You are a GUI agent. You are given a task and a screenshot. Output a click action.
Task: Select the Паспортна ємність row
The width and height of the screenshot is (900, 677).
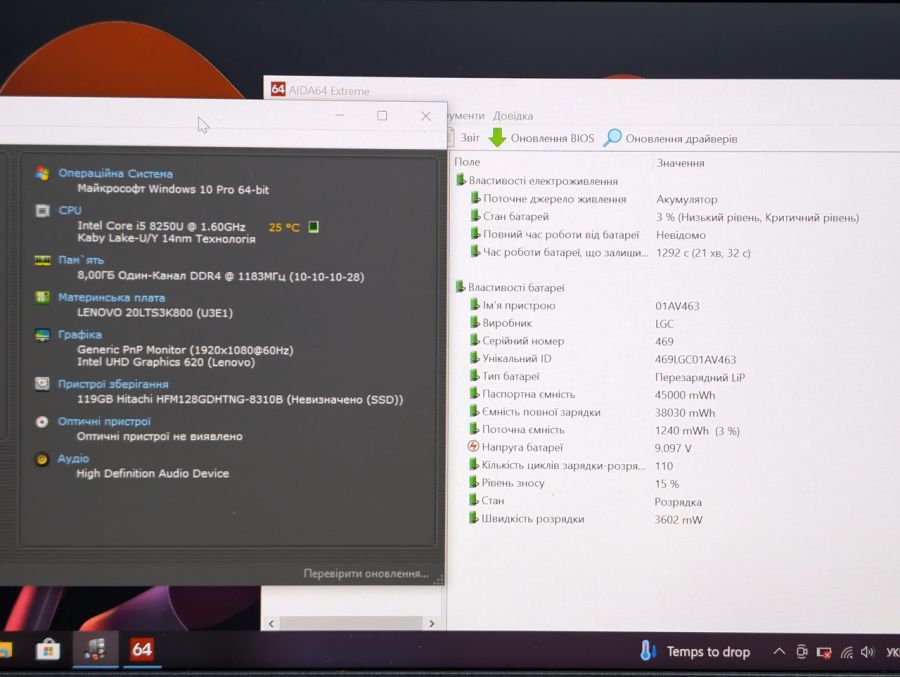[x=592, y=394]
